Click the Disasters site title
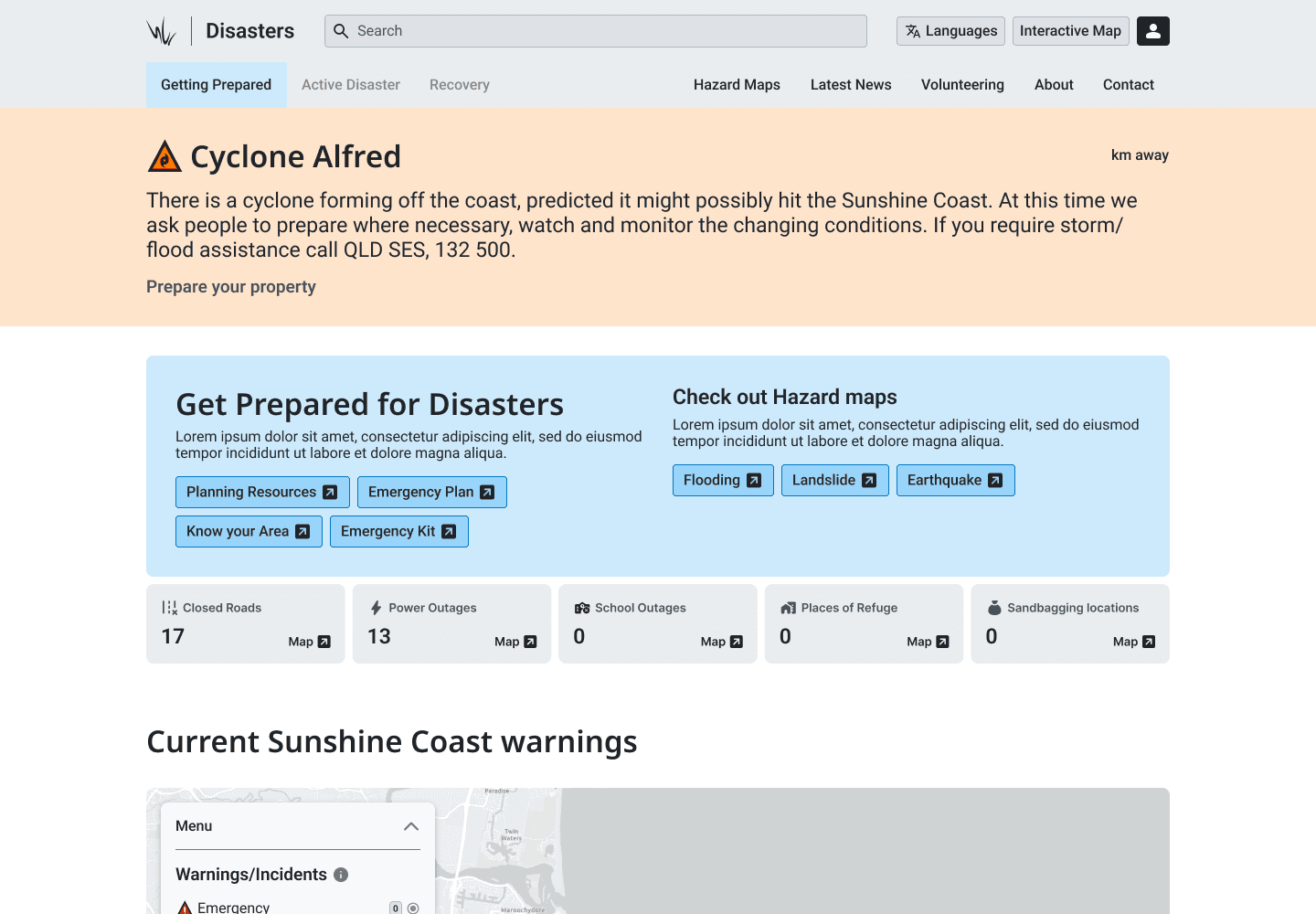 coord(249,31)
